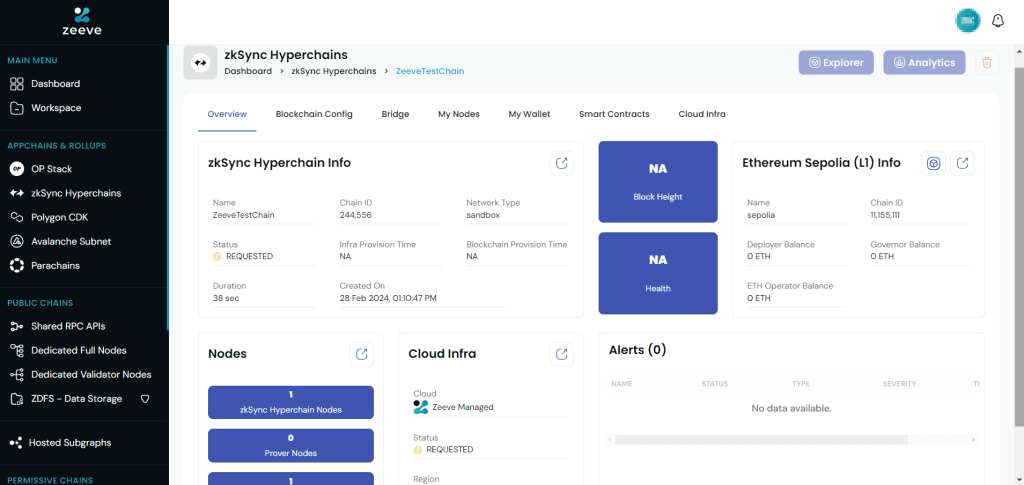Click the shield icon beside ZDFS
The image size is (1024, 485).
coord(145,399)
